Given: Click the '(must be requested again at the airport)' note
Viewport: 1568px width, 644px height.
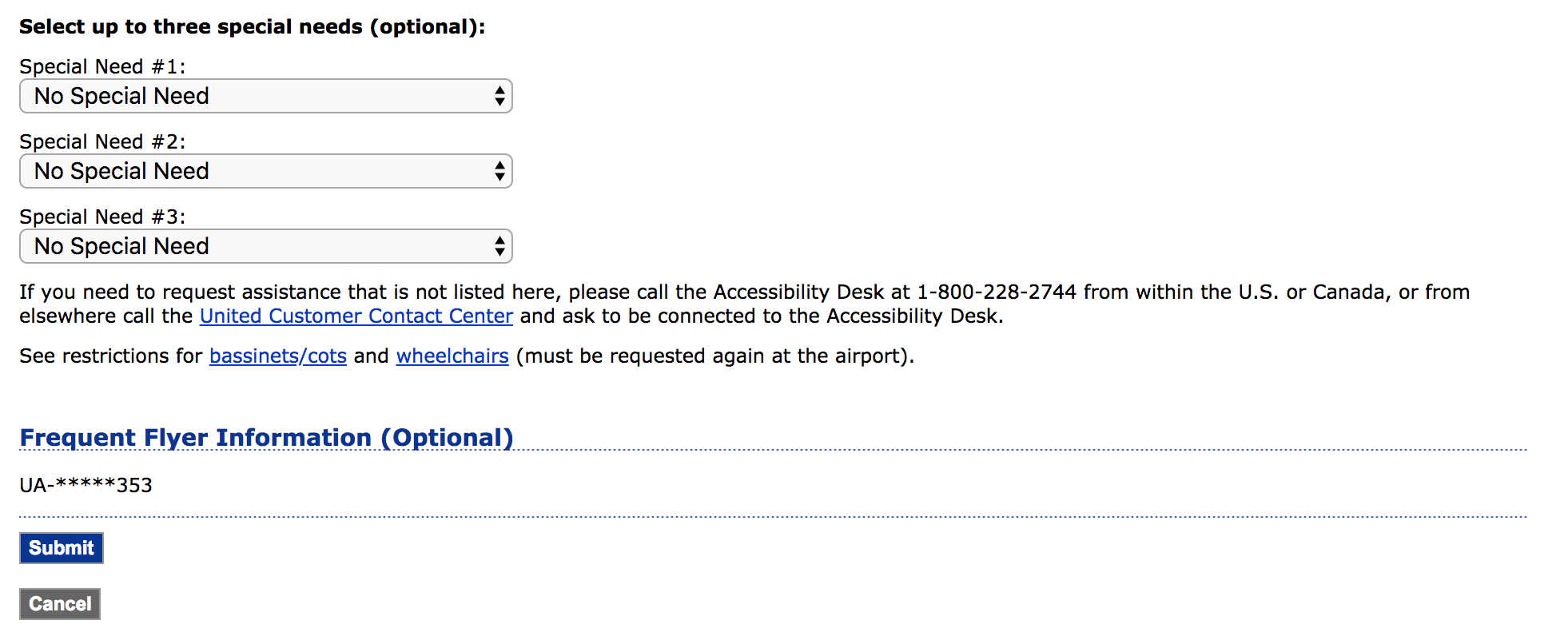Looking at the screenshot, I should point(714,356).
